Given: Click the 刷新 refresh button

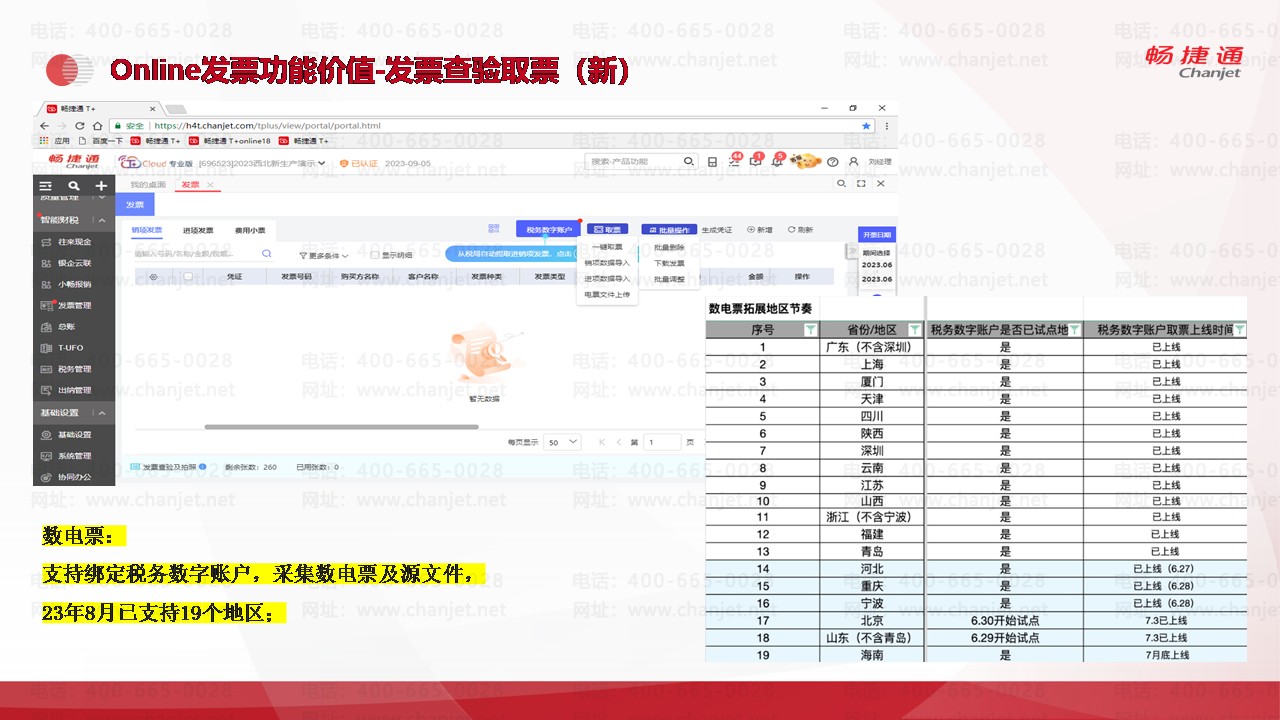Looking at the screenshot, I should (800, 230).
